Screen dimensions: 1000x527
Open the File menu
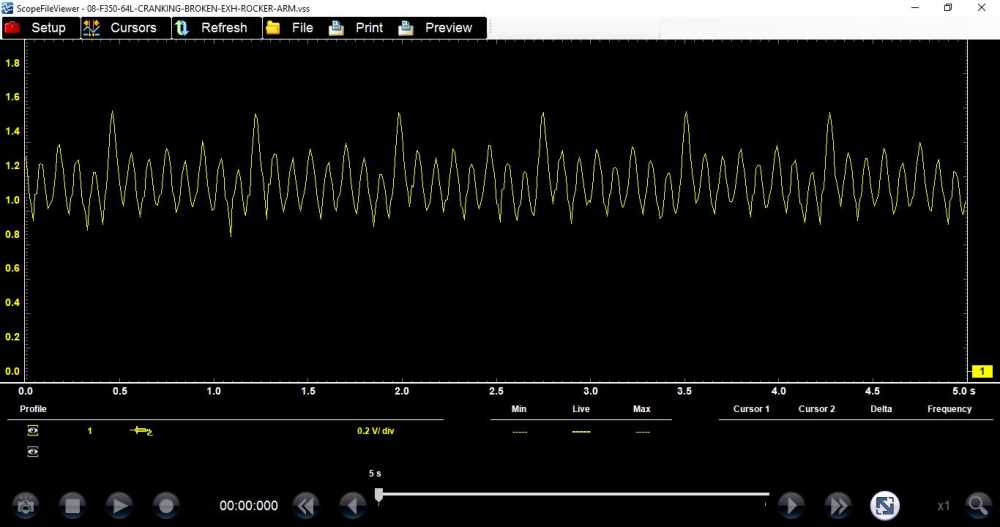(x=290, y=28)
